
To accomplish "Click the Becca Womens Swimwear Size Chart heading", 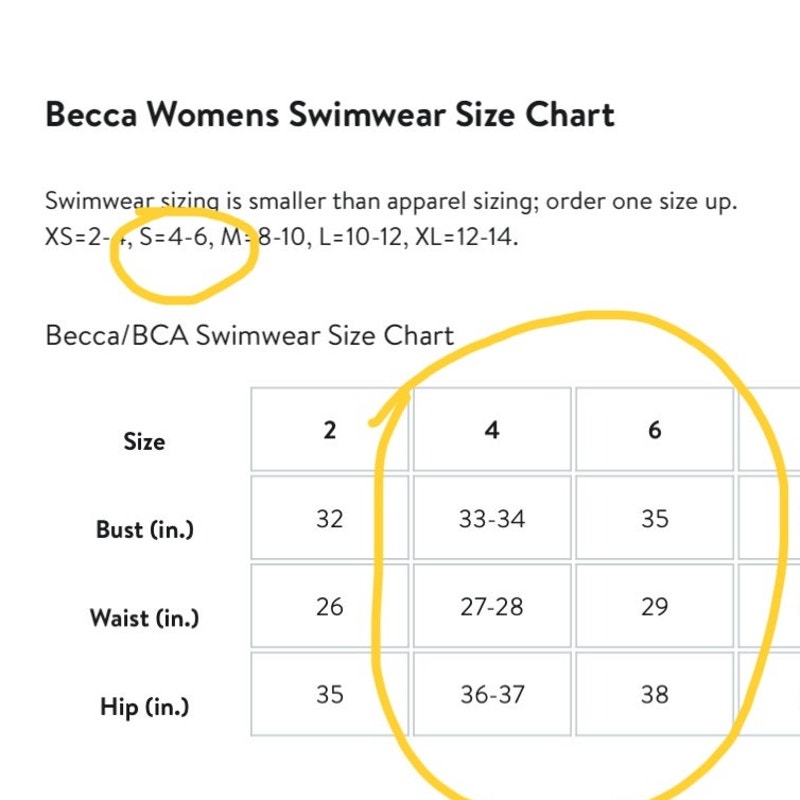I will 330,114.
